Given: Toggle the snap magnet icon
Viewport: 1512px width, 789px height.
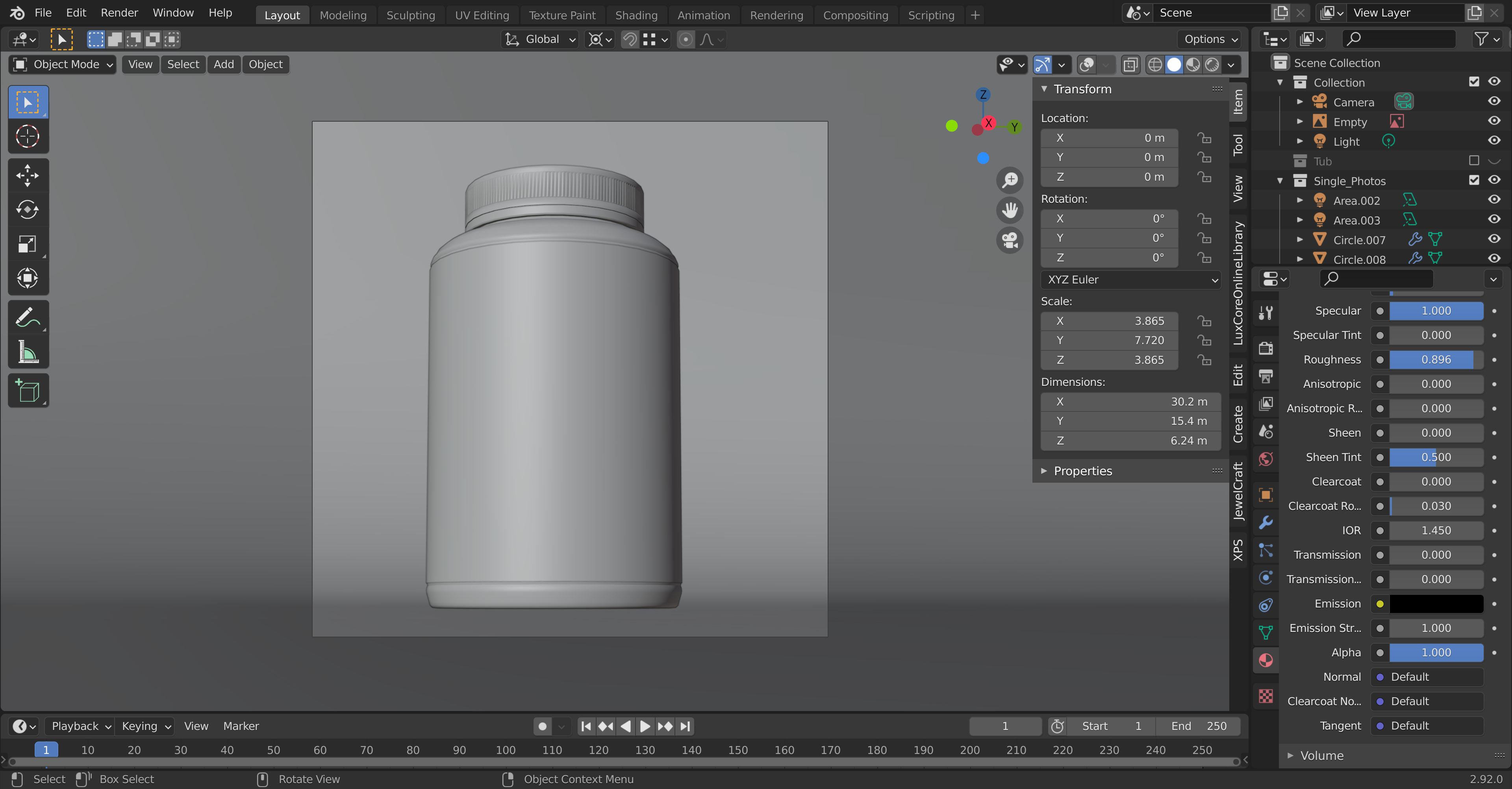Looking at the screenshot, I should pos(629,39).
